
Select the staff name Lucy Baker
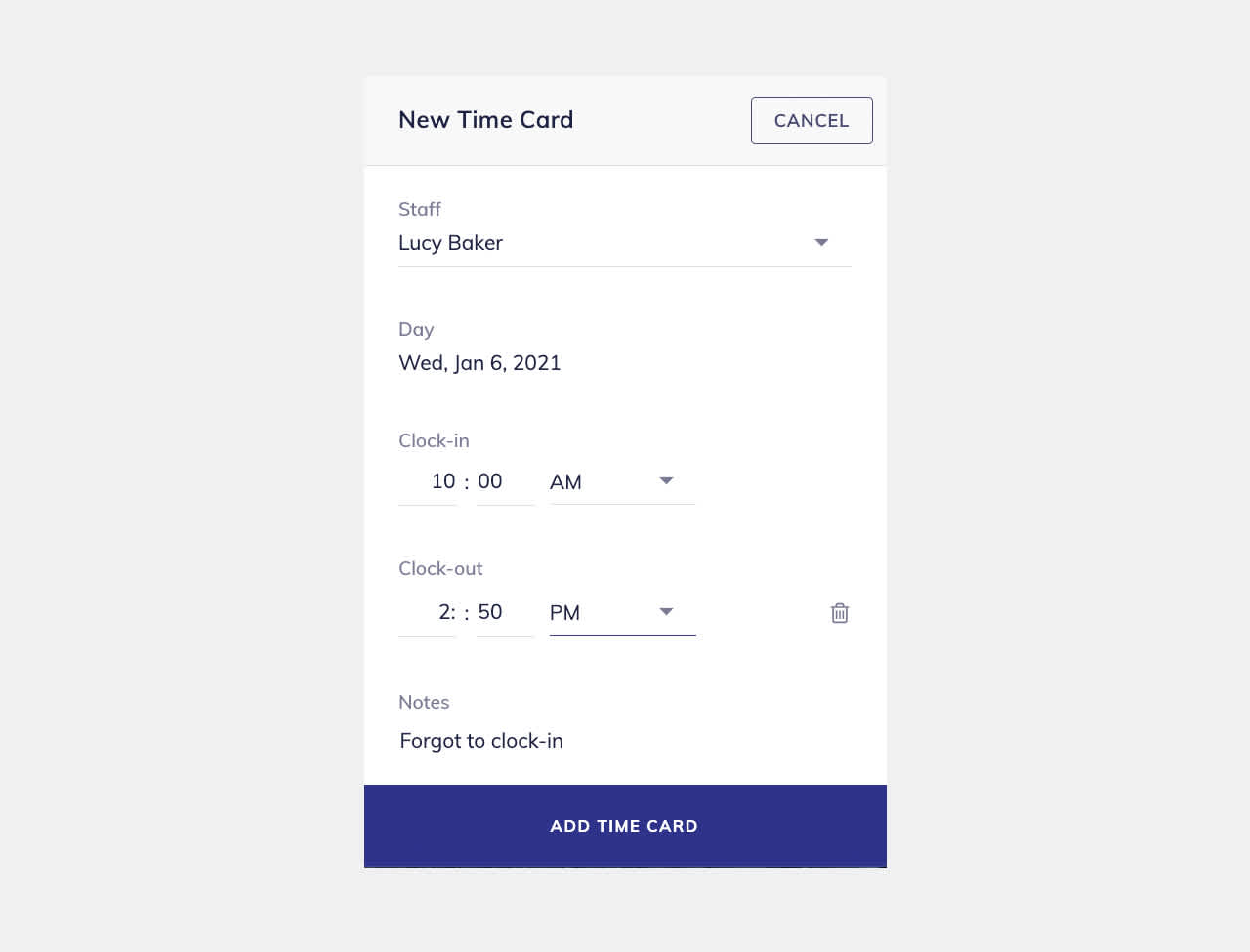[x=450, y=242]
